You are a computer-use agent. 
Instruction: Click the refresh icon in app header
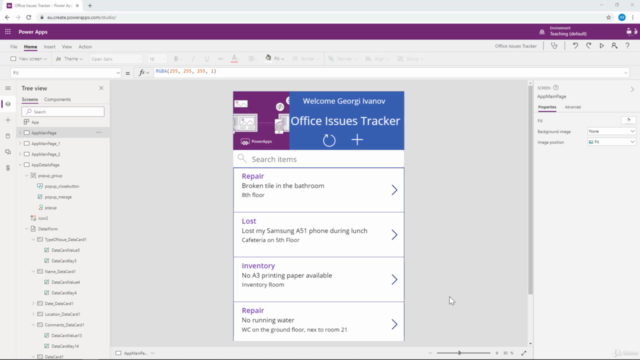(329, 140)
